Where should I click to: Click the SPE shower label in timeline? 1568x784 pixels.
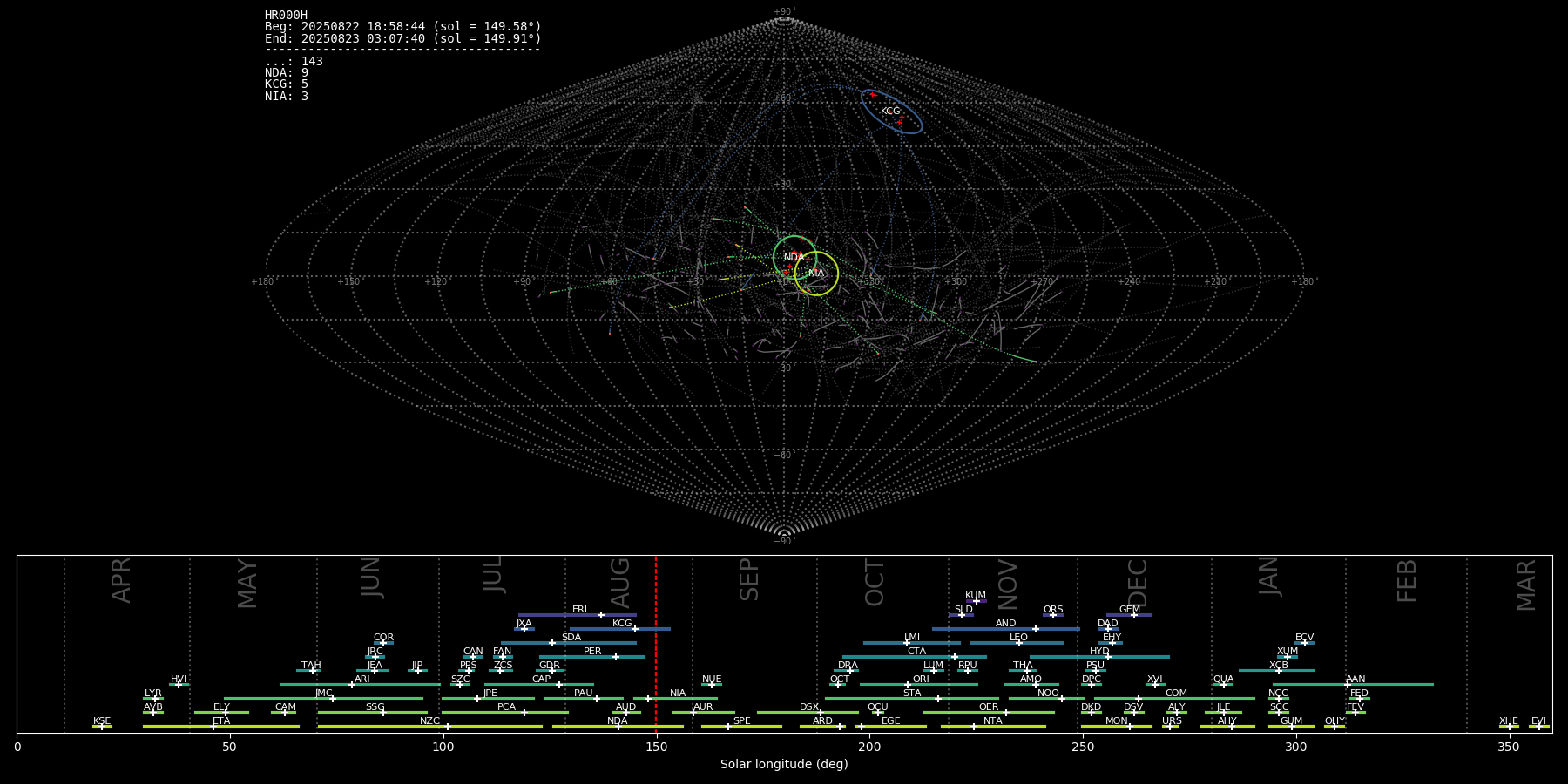tap(742, 721)
